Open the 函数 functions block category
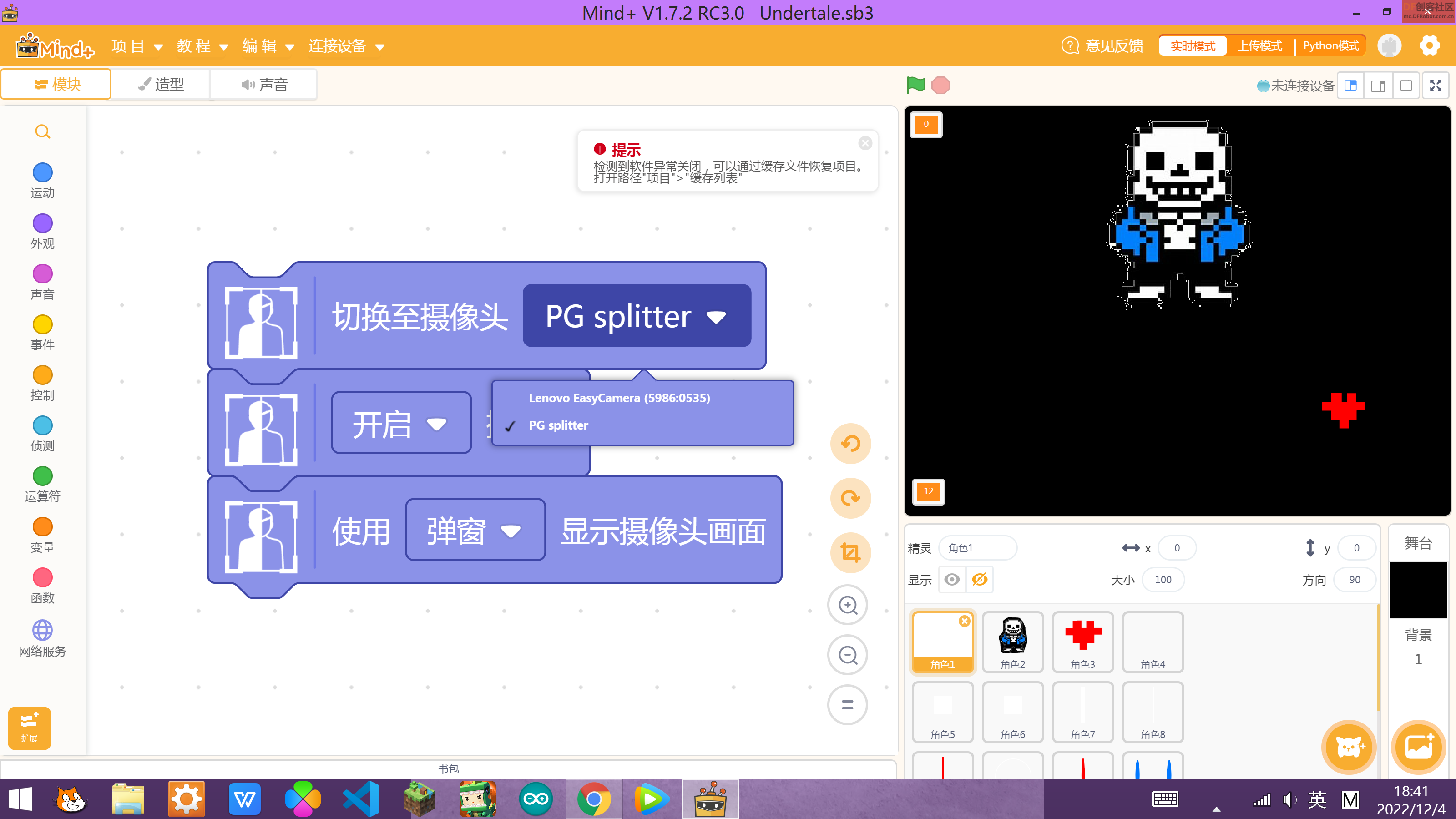Image resolution: width=1456 pixels, height=819 pixels. click(42, 586)
